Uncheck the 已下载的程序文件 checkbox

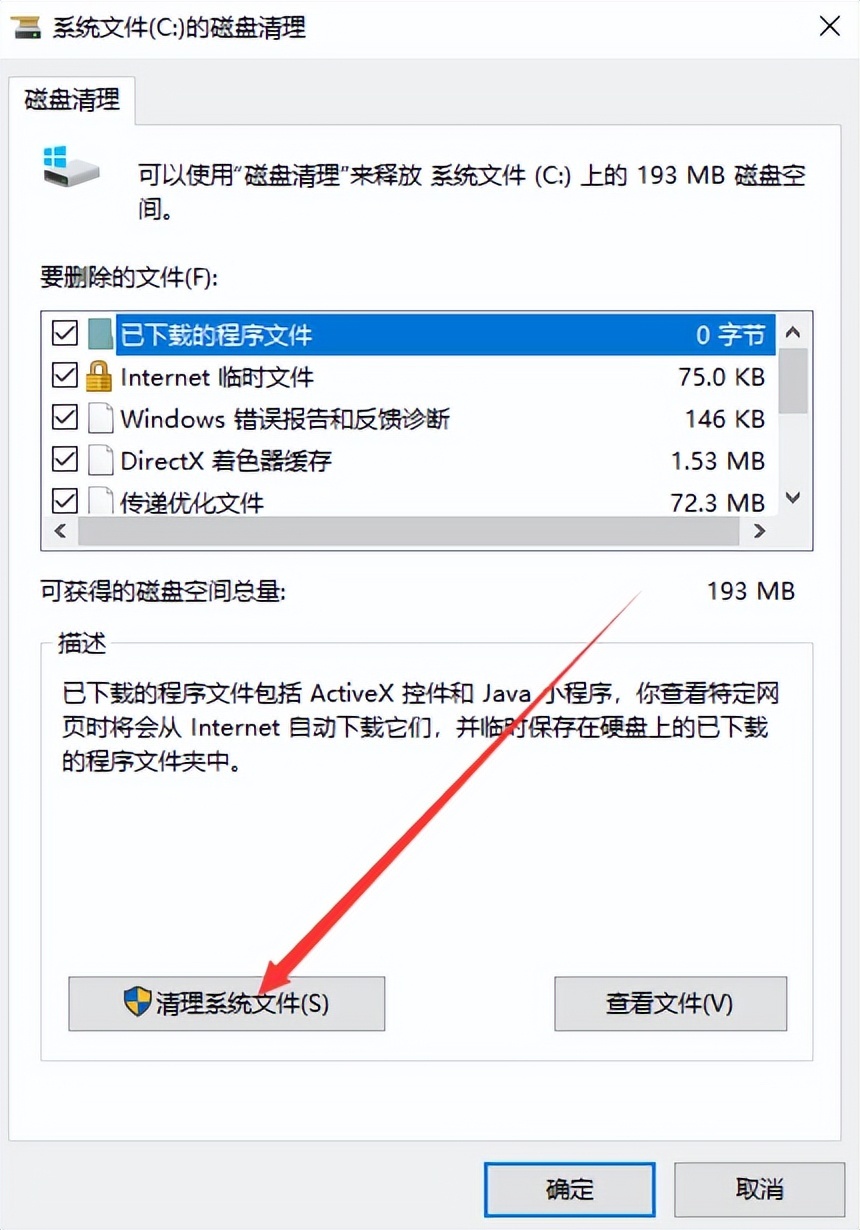pos(64,333)
